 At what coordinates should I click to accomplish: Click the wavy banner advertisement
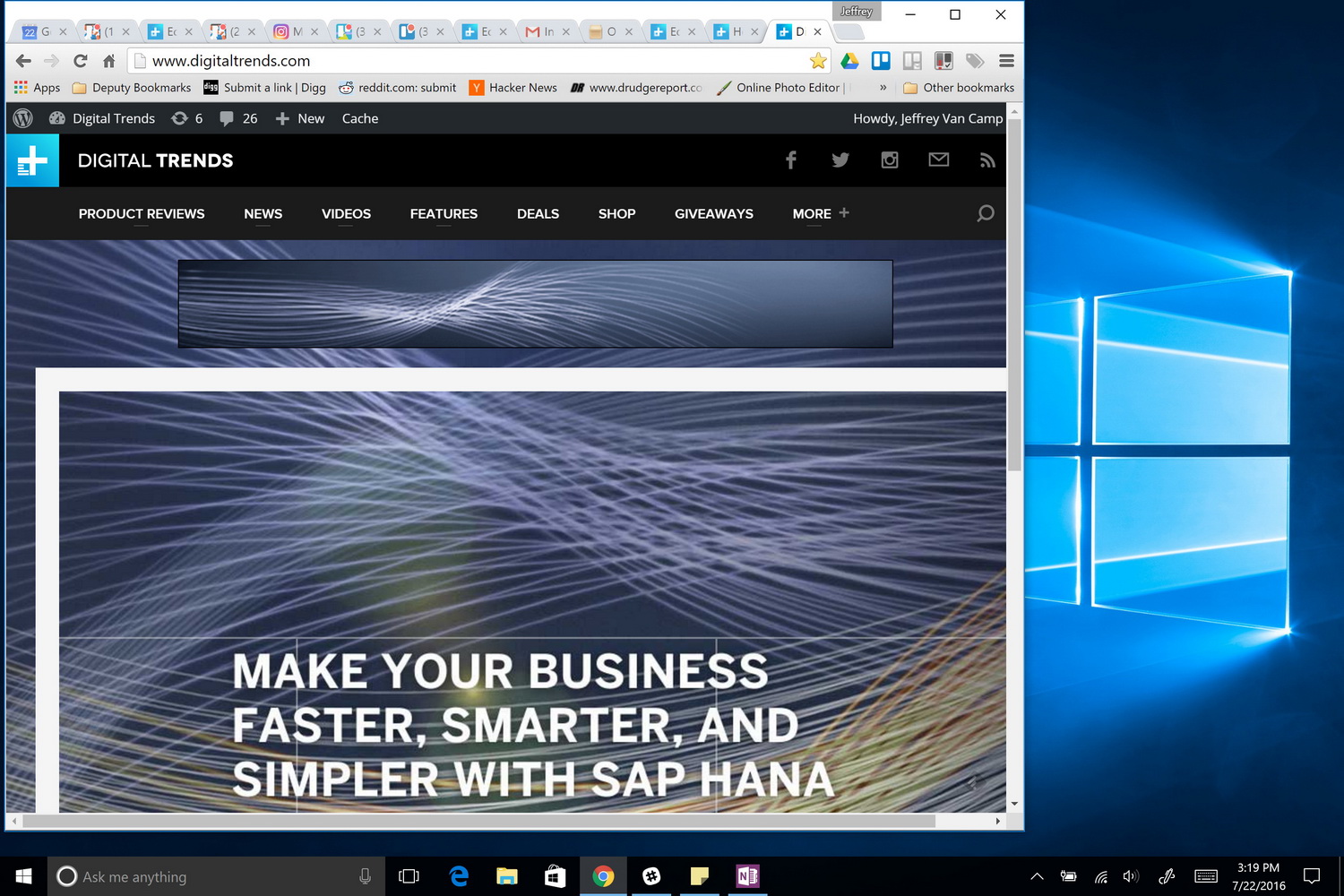point(535,304)
